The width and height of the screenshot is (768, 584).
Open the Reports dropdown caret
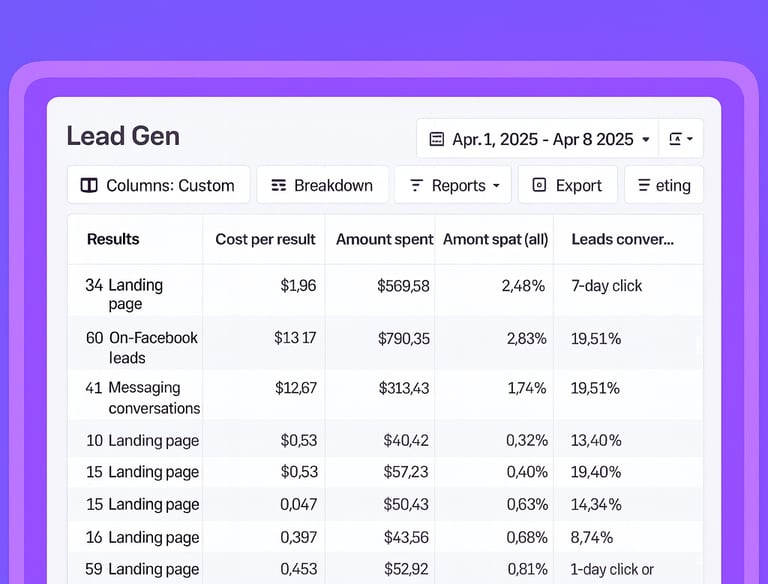coord(496,186)
